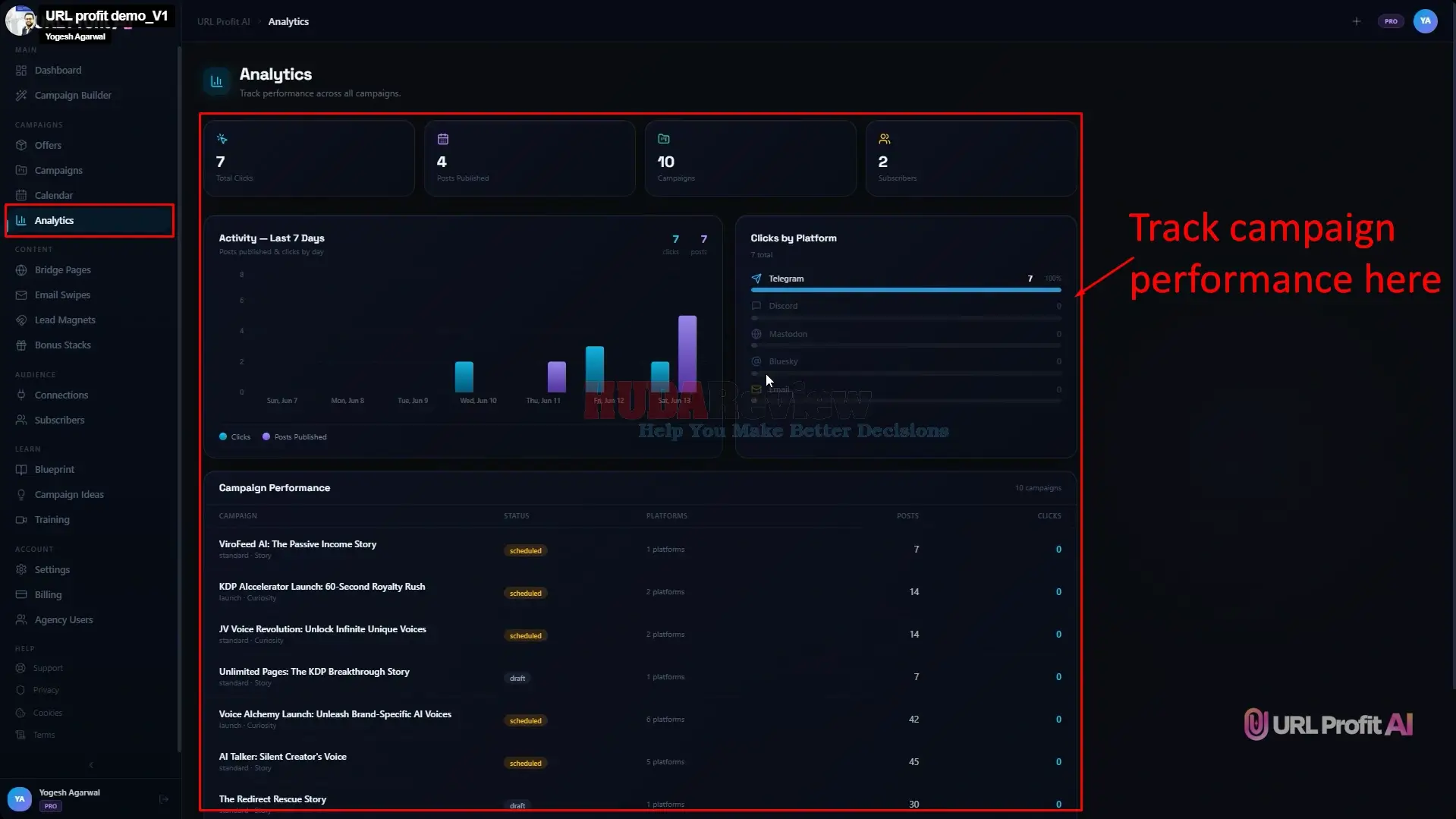Select Subscribers in the Audience section

[x=59, y=421]
